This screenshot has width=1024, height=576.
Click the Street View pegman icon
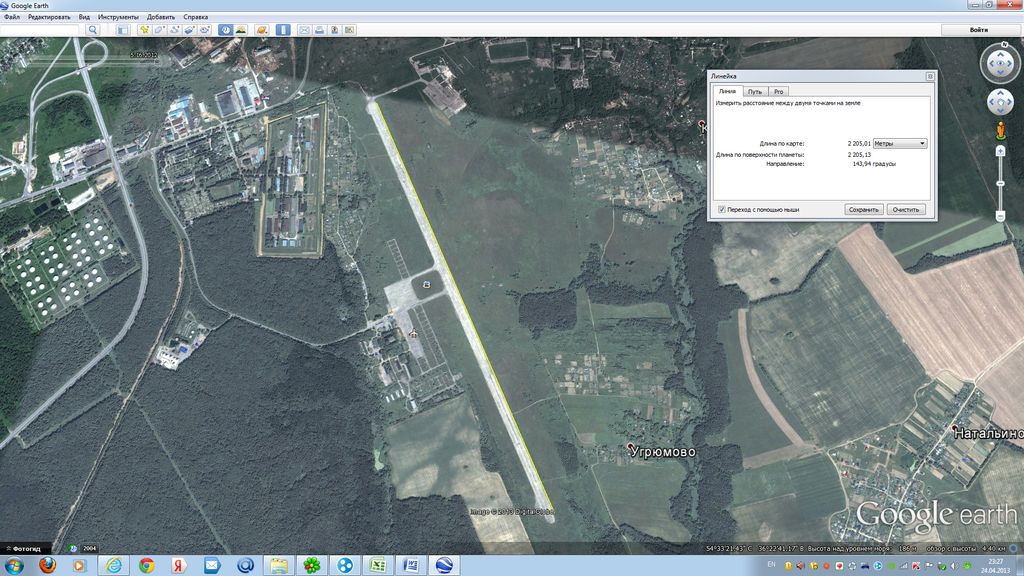(x=1000, y=131)
